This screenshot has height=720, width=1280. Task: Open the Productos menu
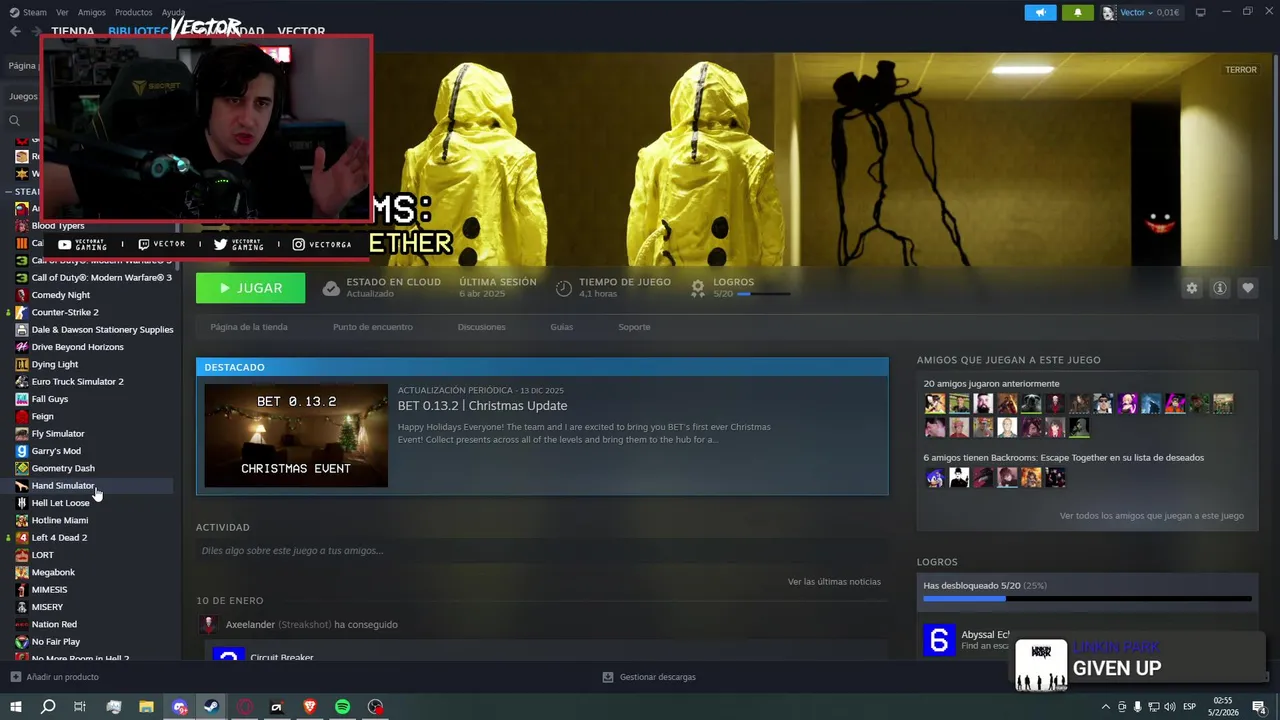pyautogui.click(x=133, y=13)
